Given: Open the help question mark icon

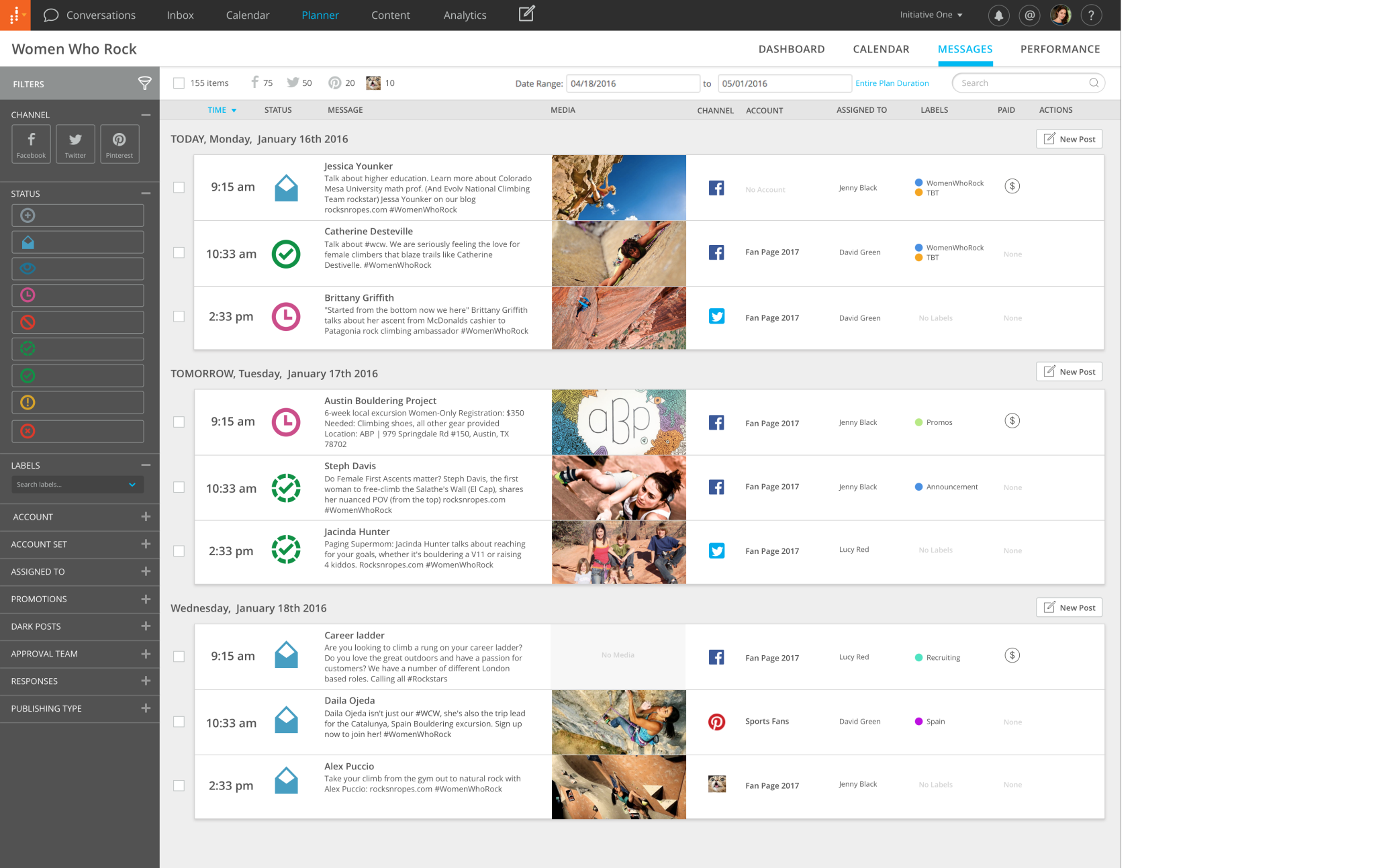Looking at the screenshot, I should coord(1091,15).
